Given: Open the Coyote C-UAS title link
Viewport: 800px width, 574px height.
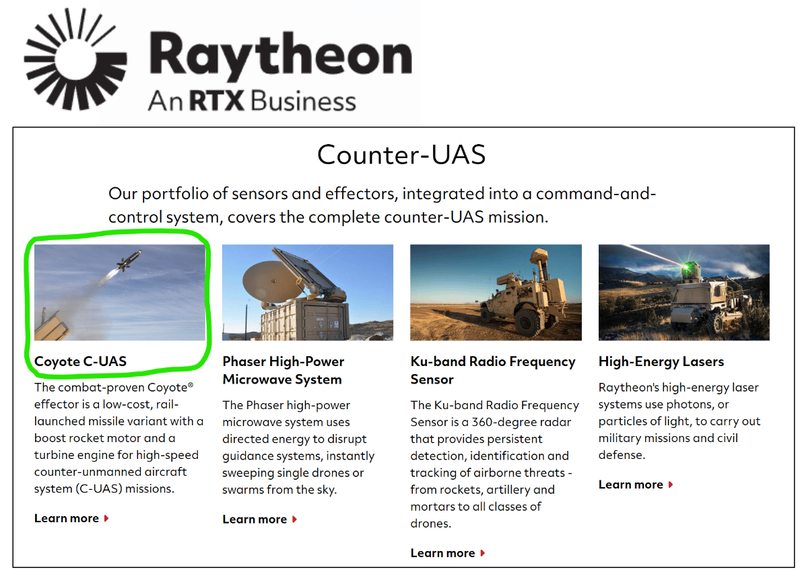Looking at the screenshot, I should point(80,361).
